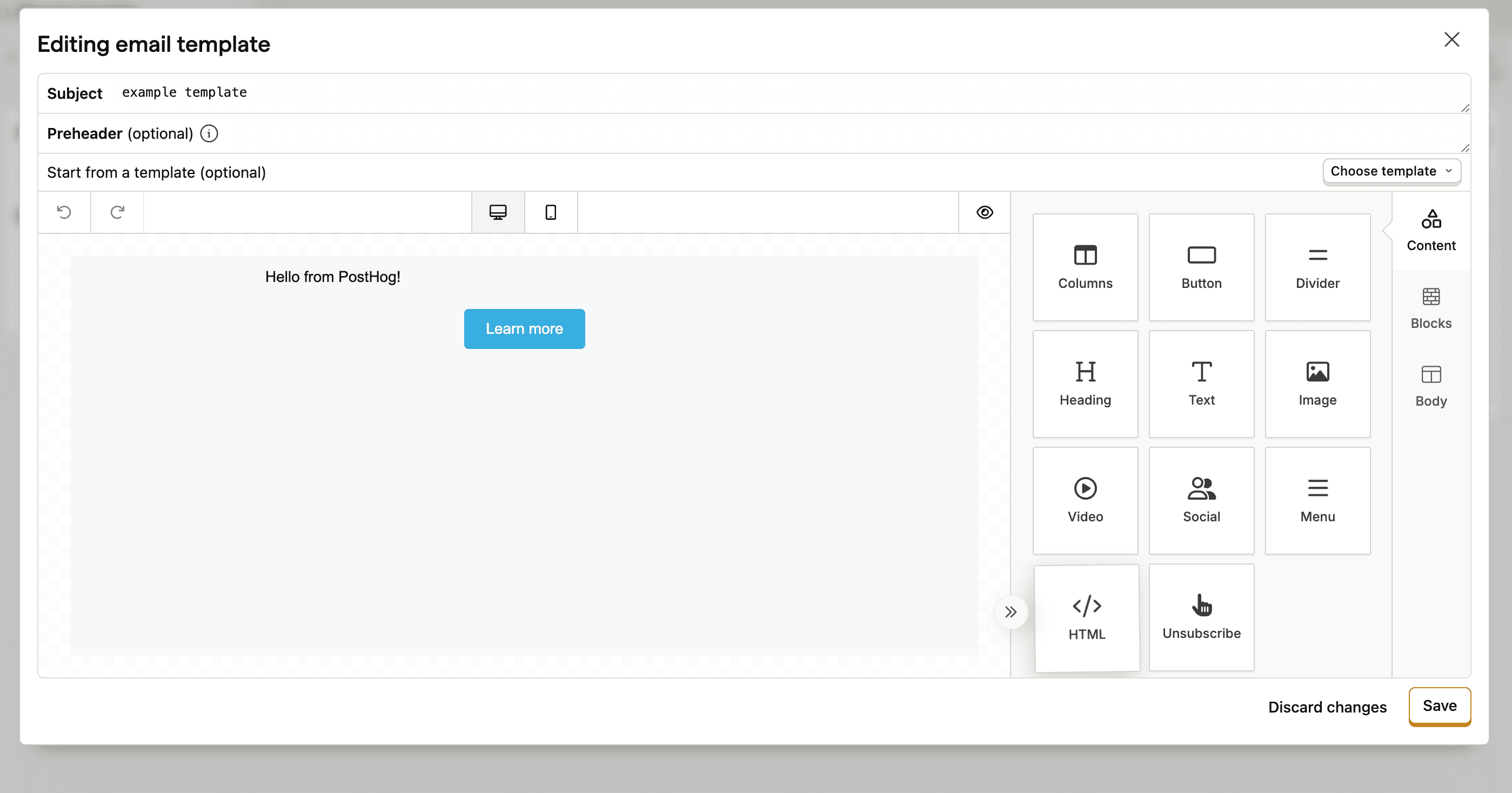Switch to desktop preview mode

[498, 212]
